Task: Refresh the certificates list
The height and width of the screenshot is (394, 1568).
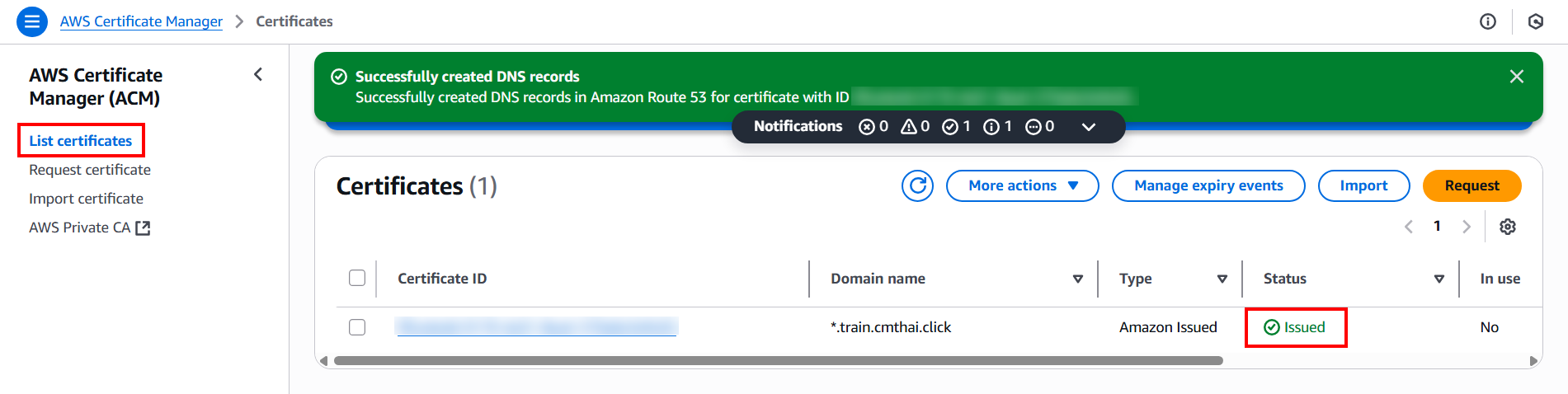Action: [917, 185]
